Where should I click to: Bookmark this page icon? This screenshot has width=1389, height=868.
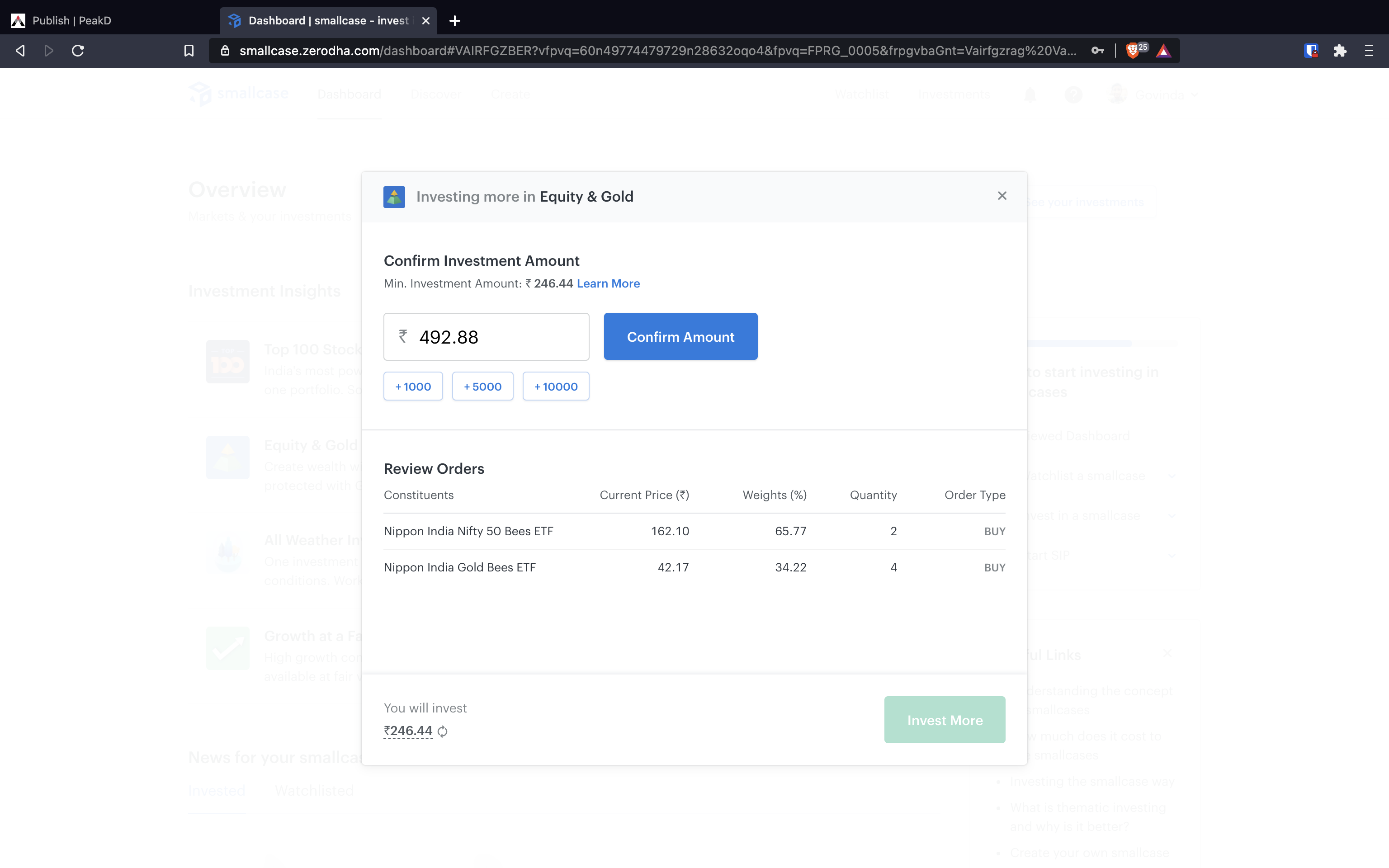(189, 51)
